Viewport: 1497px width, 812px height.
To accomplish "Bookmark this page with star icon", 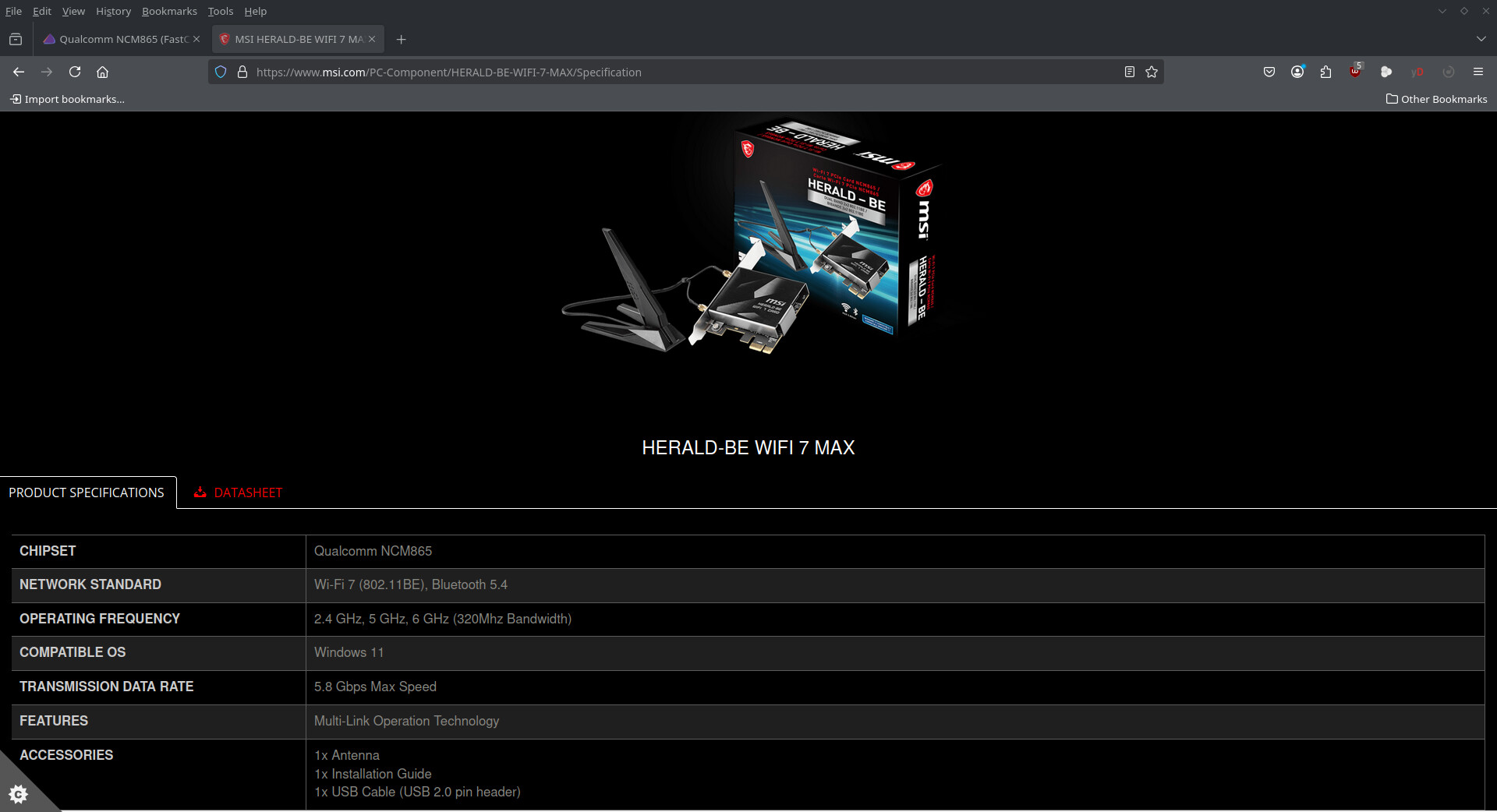I will pos(1152,72).
